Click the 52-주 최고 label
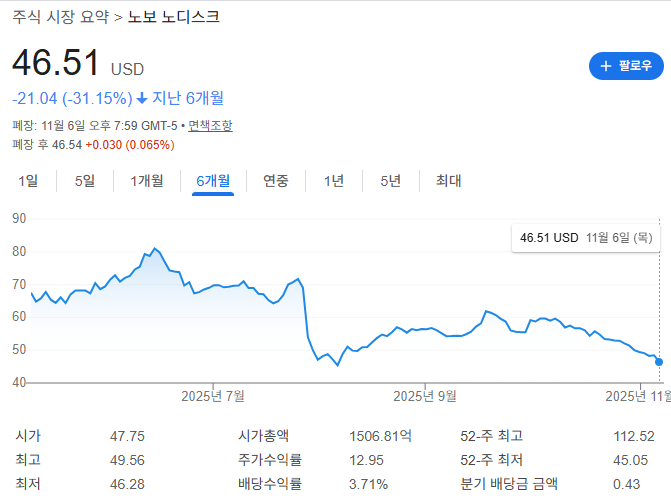 pos(492,436)
